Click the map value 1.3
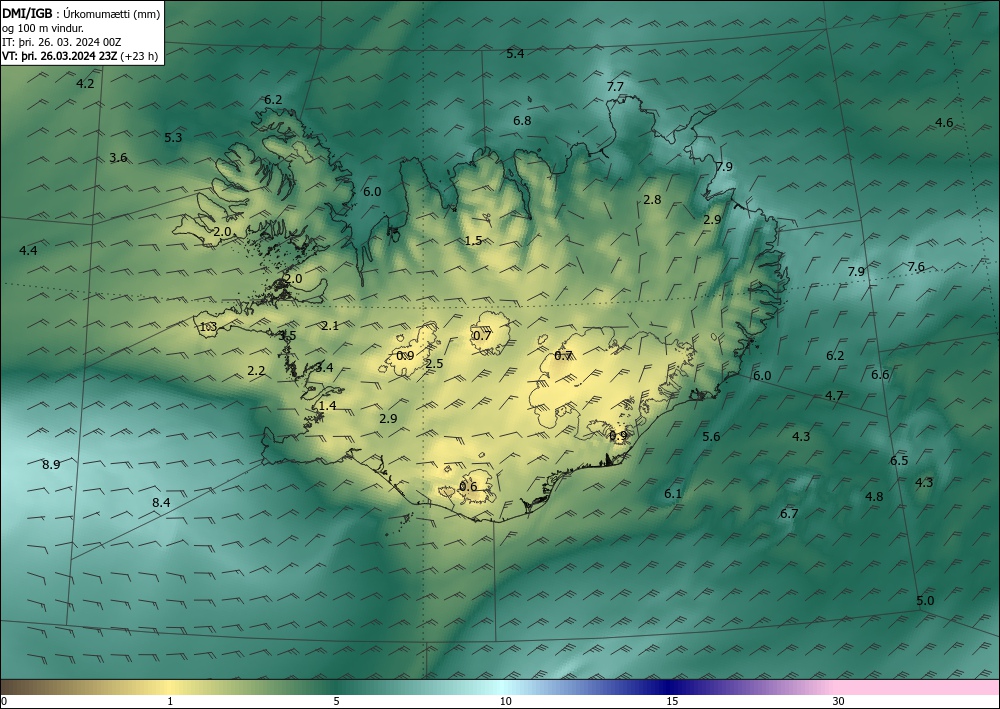 click(x=209, y=327)
